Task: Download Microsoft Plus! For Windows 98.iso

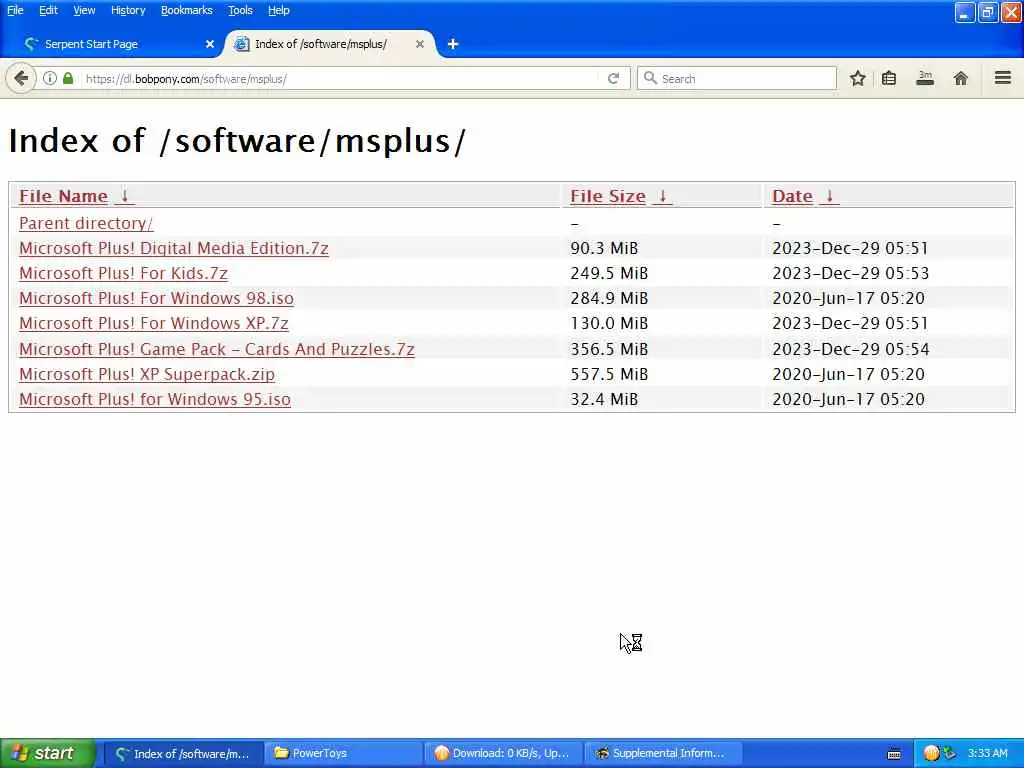Action: (157, 298)
